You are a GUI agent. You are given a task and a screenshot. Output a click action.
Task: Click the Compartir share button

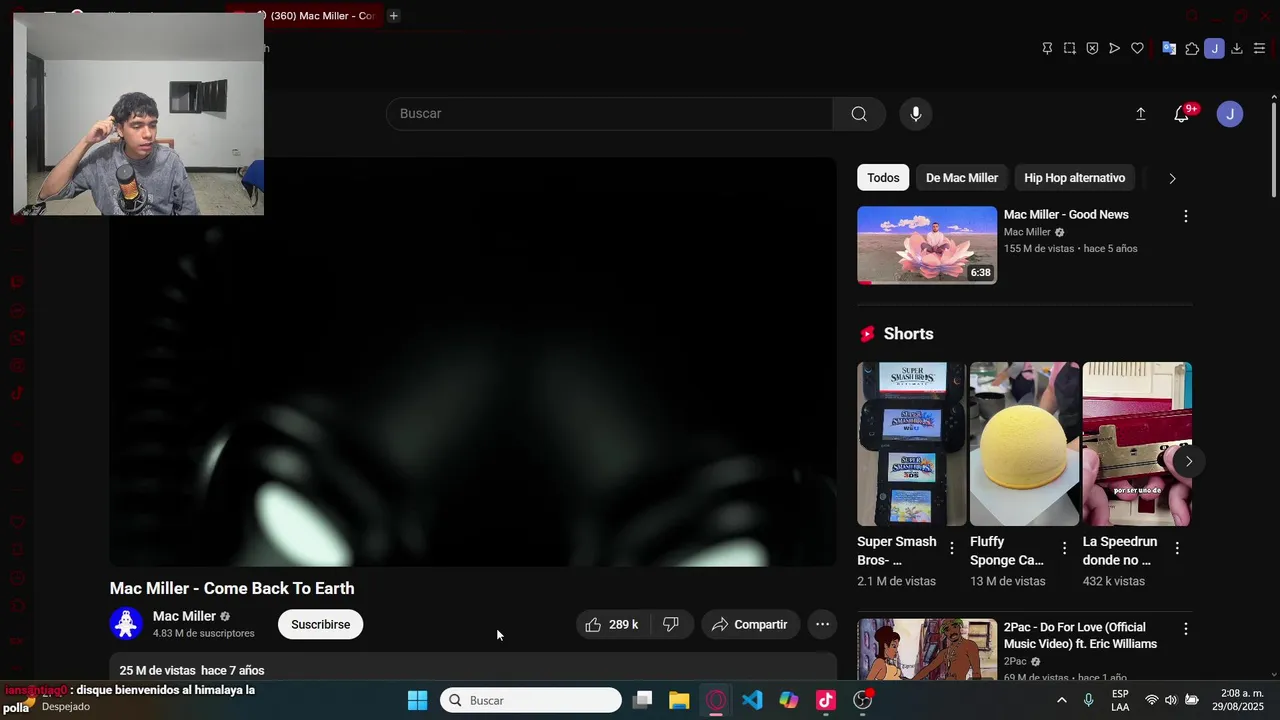pyautogui.click(x=750, y=624)
